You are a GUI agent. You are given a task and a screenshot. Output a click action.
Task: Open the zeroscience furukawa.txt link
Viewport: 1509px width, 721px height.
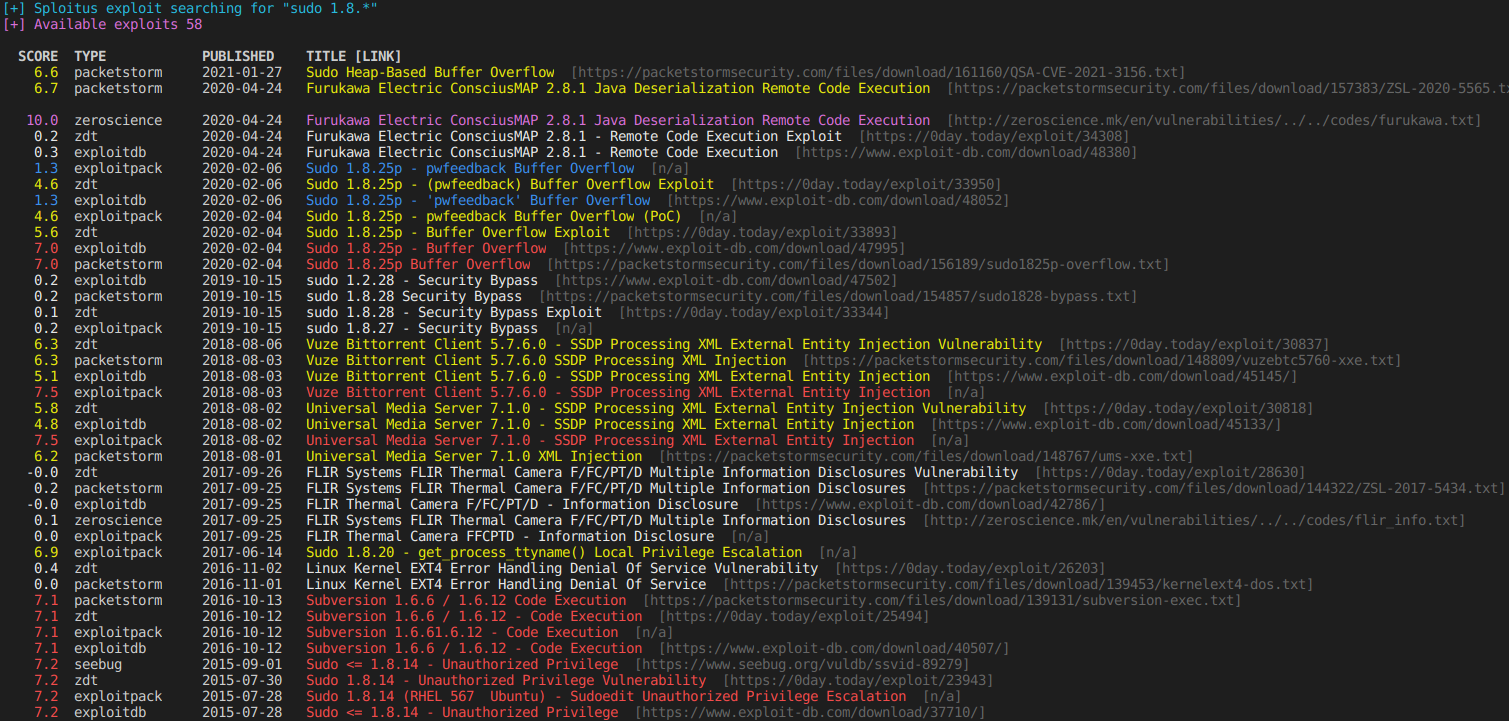[1214, 120]
